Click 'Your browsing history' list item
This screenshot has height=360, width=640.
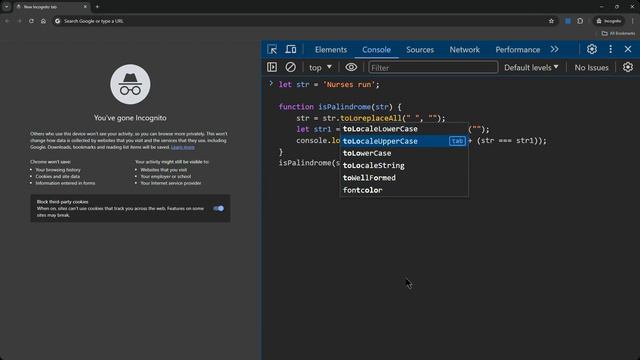point(58,170)
